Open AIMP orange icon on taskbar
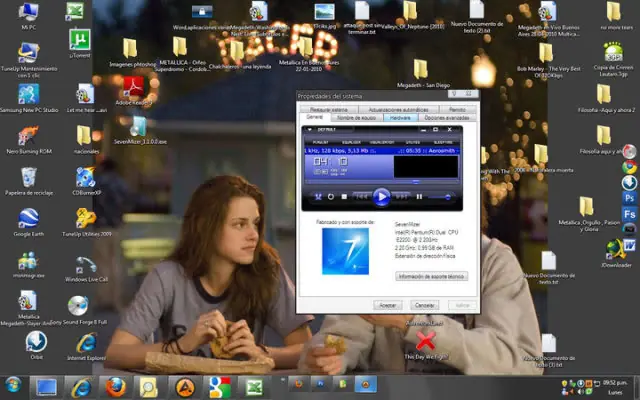This screenshot has height=400, width=640. pos(185,387)
